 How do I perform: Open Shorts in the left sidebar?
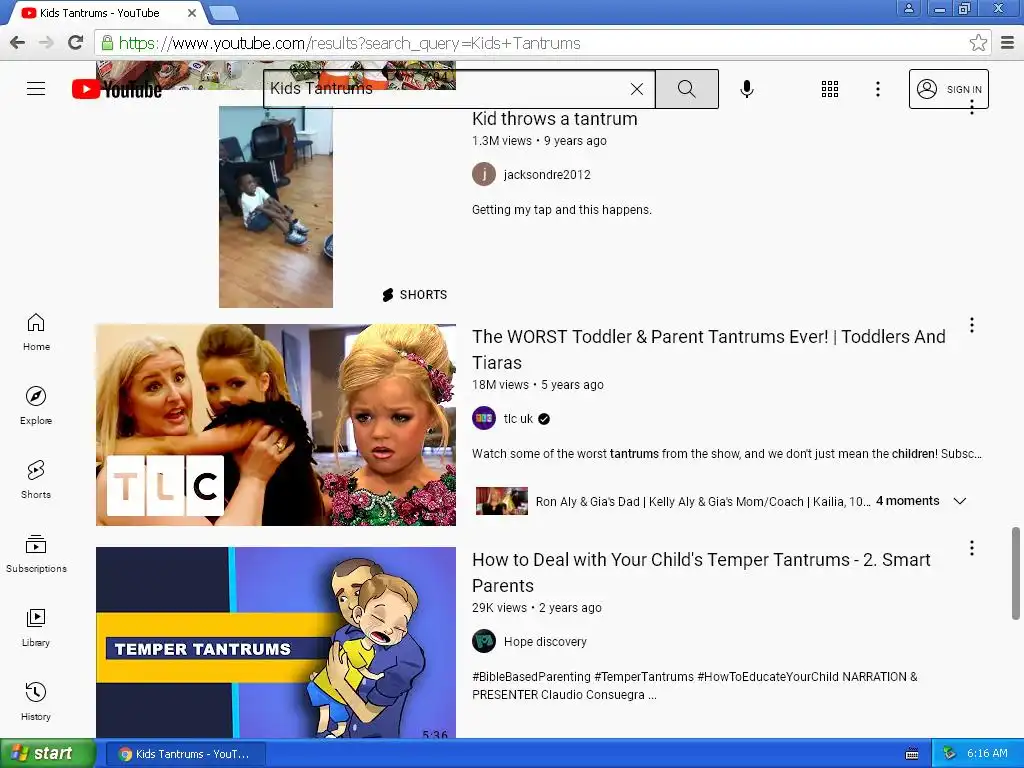(x=36, y=480)
